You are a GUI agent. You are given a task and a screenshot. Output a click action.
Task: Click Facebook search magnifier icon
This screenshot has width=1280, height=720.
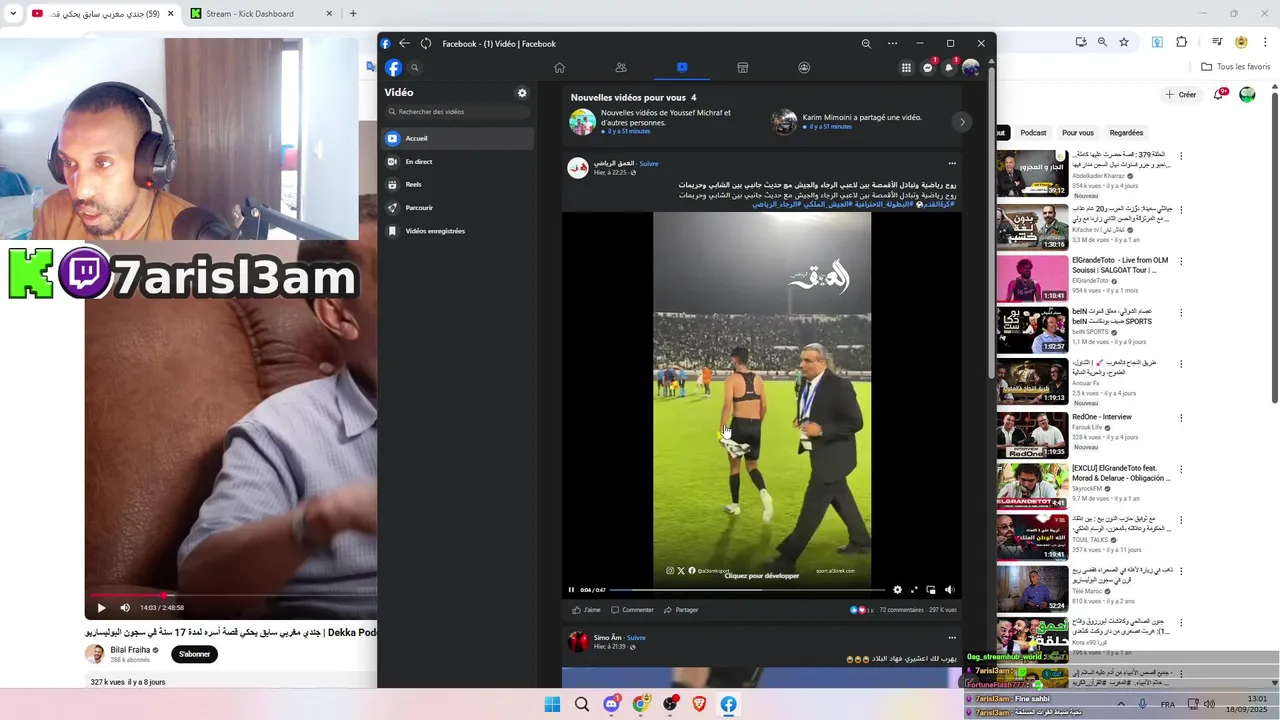pyautogui.click(x=415, y=68)
